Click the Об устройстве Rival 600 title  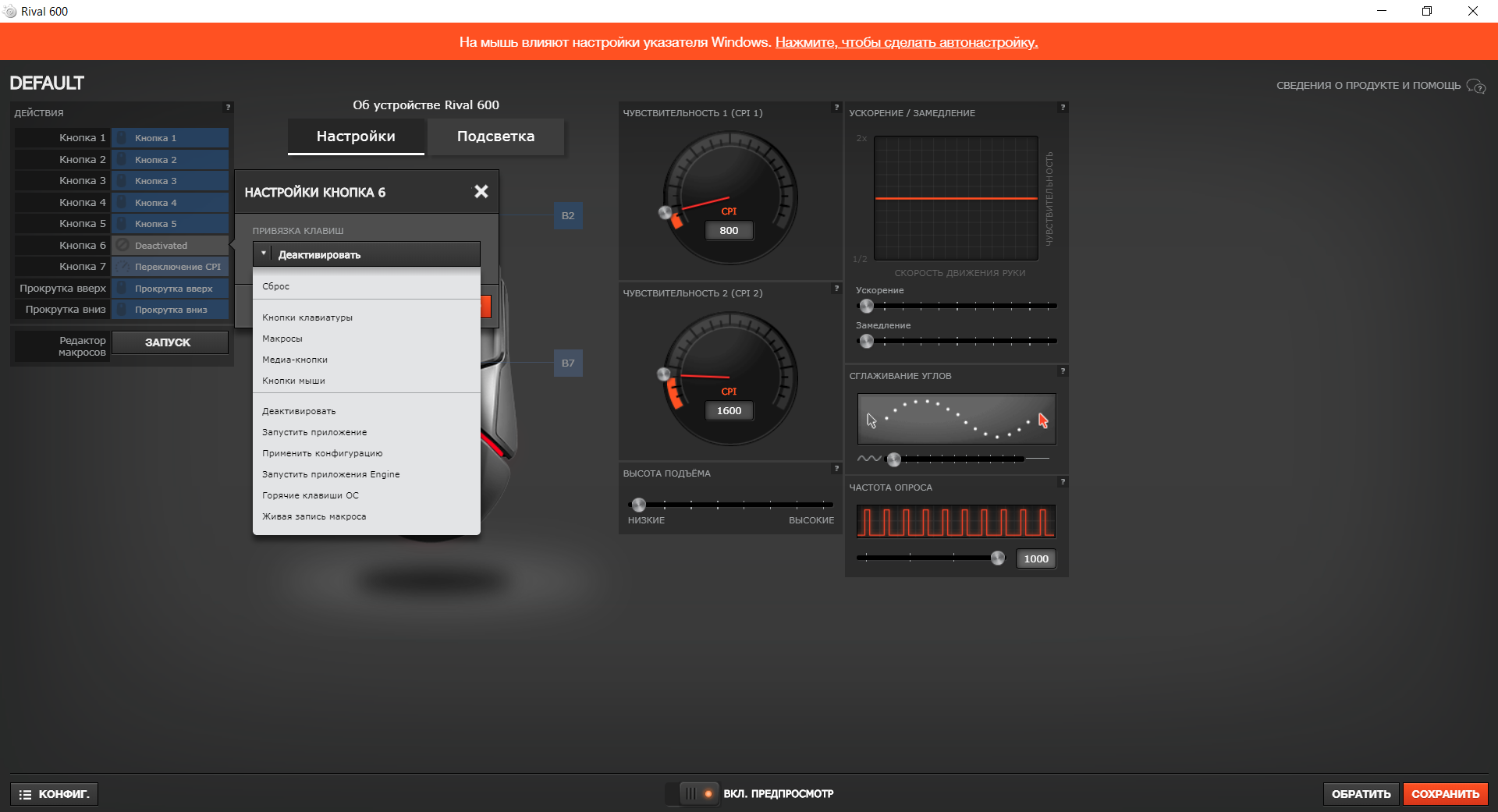tap(426, 105)
